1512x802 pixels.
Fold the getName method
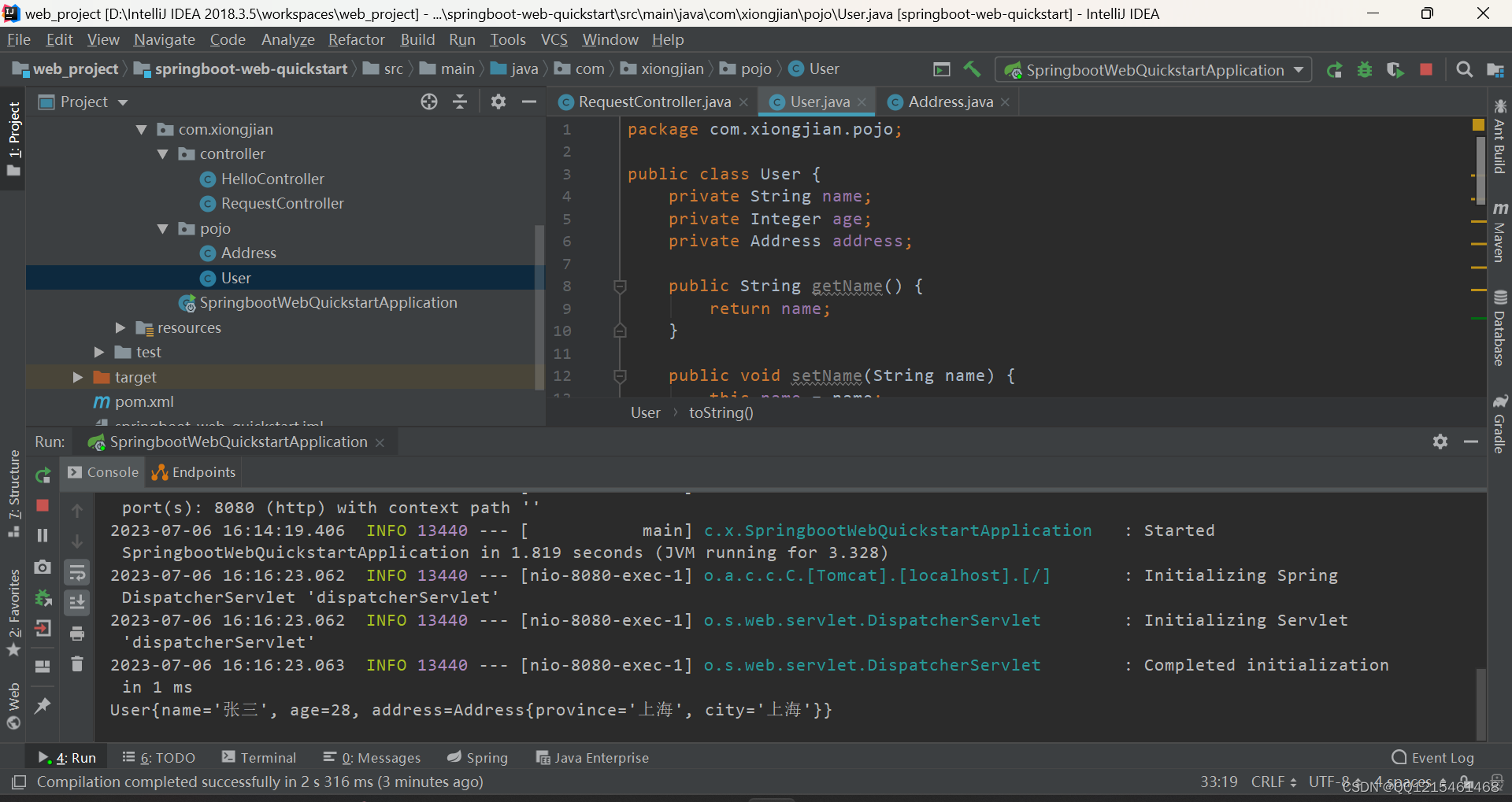[x=620, y=286]
